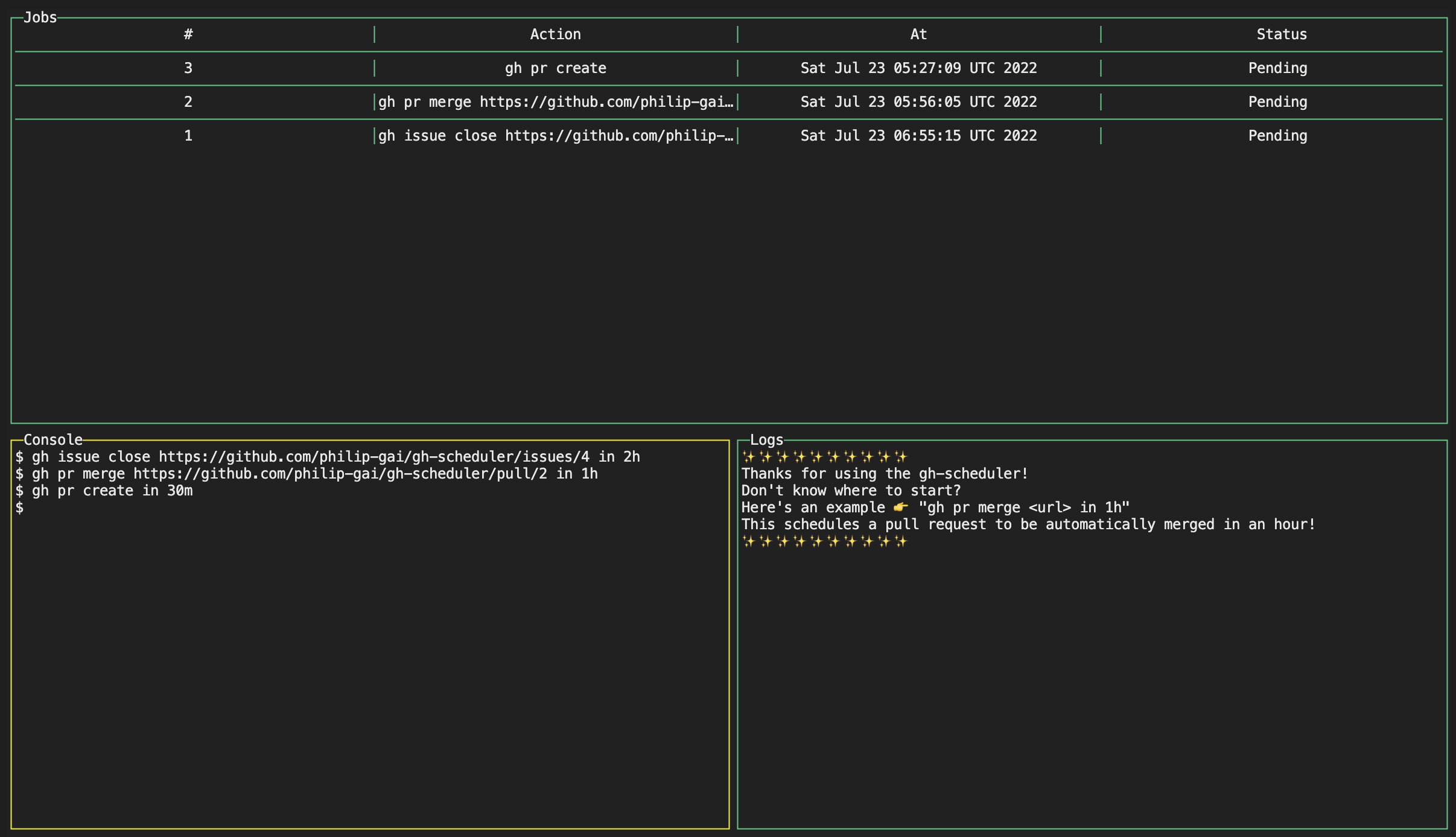Sort by the At column header
This screenshot has width=1456, height=837.
tap(918, 34)
